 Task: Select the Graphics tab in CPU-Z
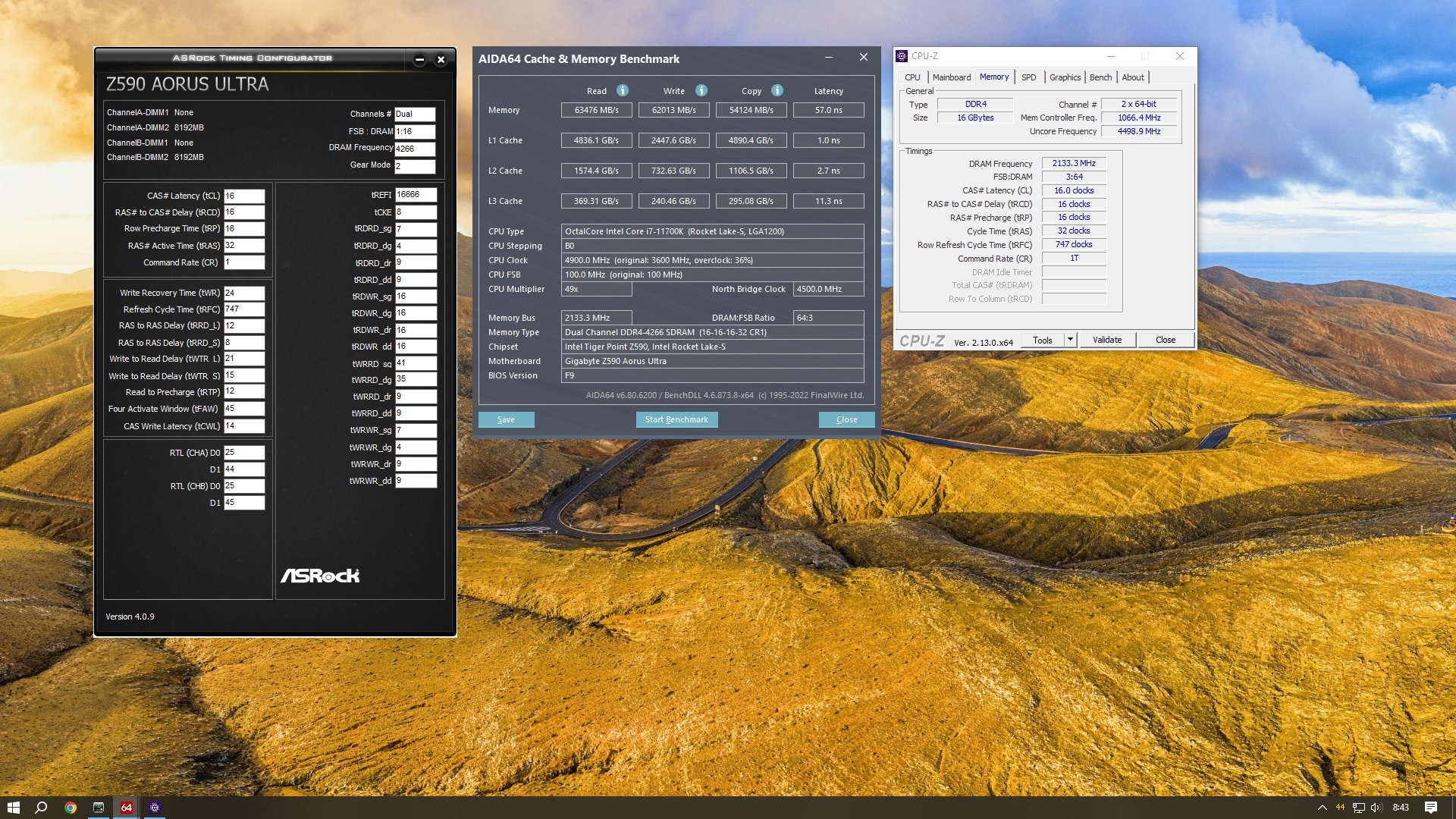click(1065, 77)
